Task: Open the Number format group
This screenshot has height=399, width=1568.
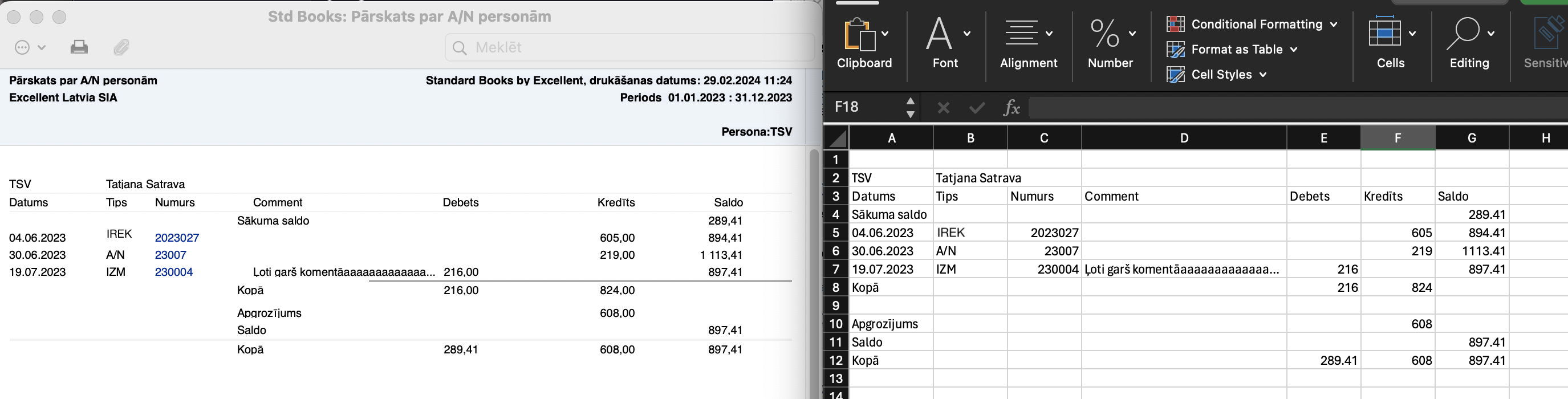Action: [x=1110, y=43]
